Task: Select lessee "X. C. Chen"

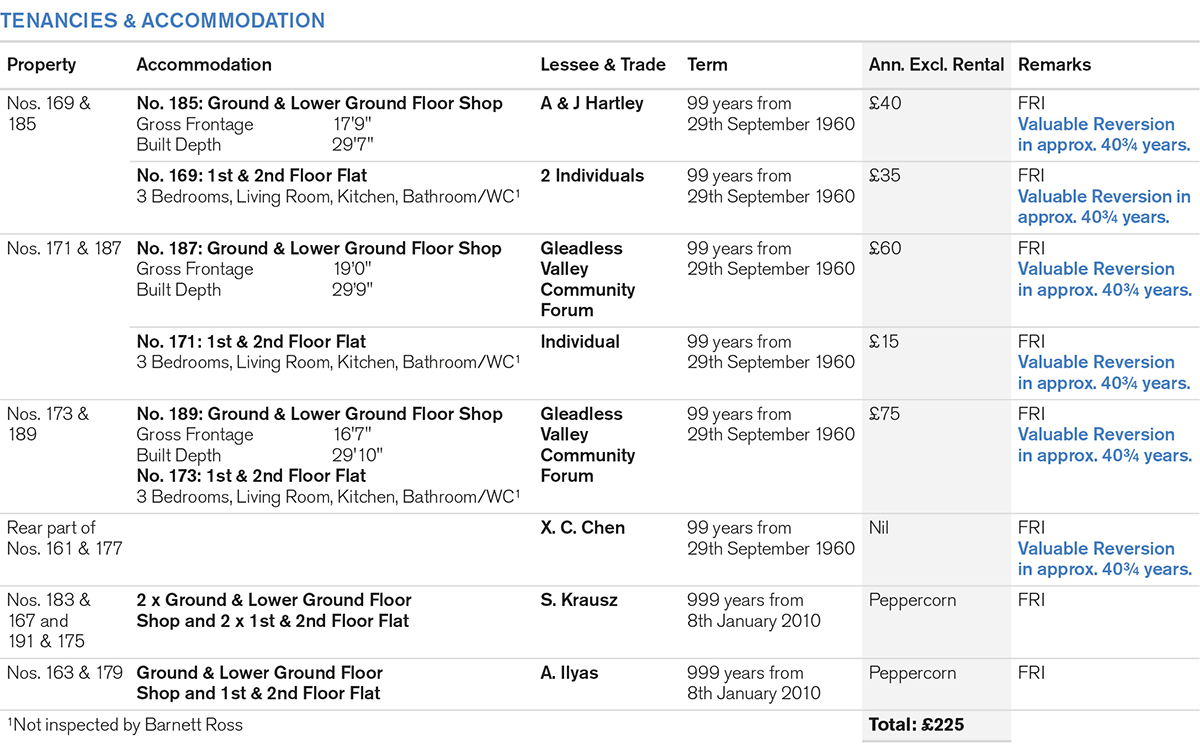Action: [583, 528]
